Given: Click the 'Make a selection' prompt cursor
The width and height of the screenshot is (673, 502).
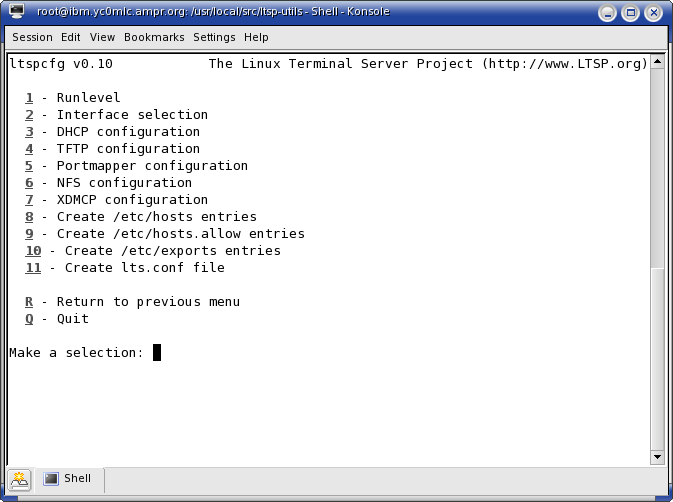Looking at the screenshot, I should point(157,353).
